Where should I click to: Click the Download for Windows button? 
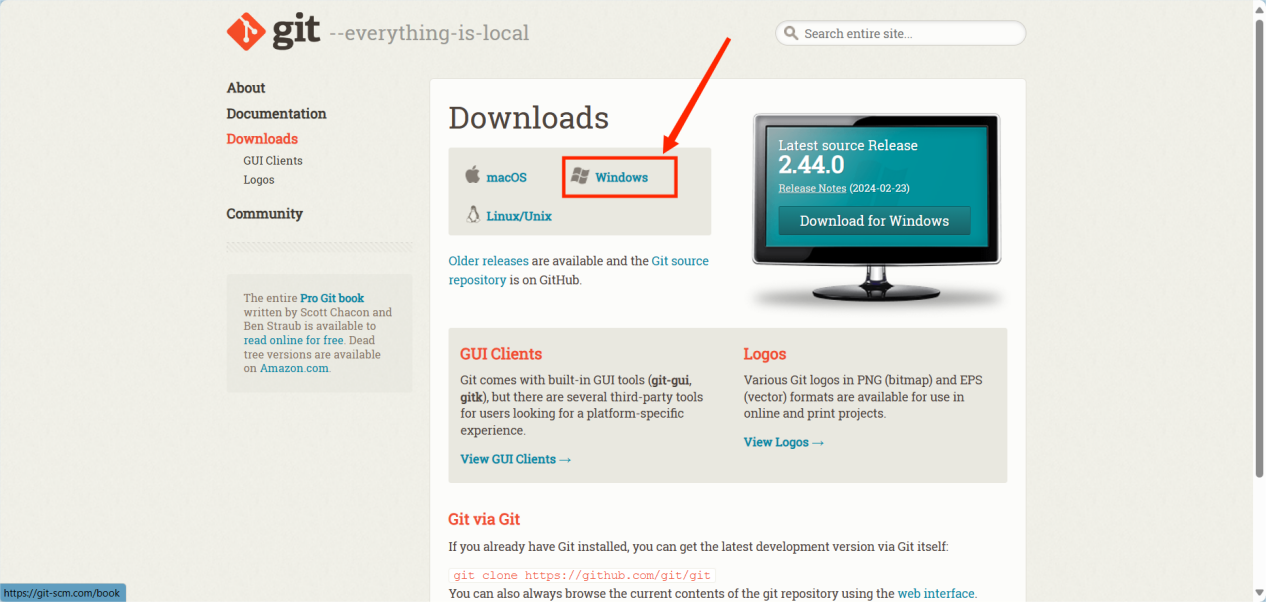(874, 220)
